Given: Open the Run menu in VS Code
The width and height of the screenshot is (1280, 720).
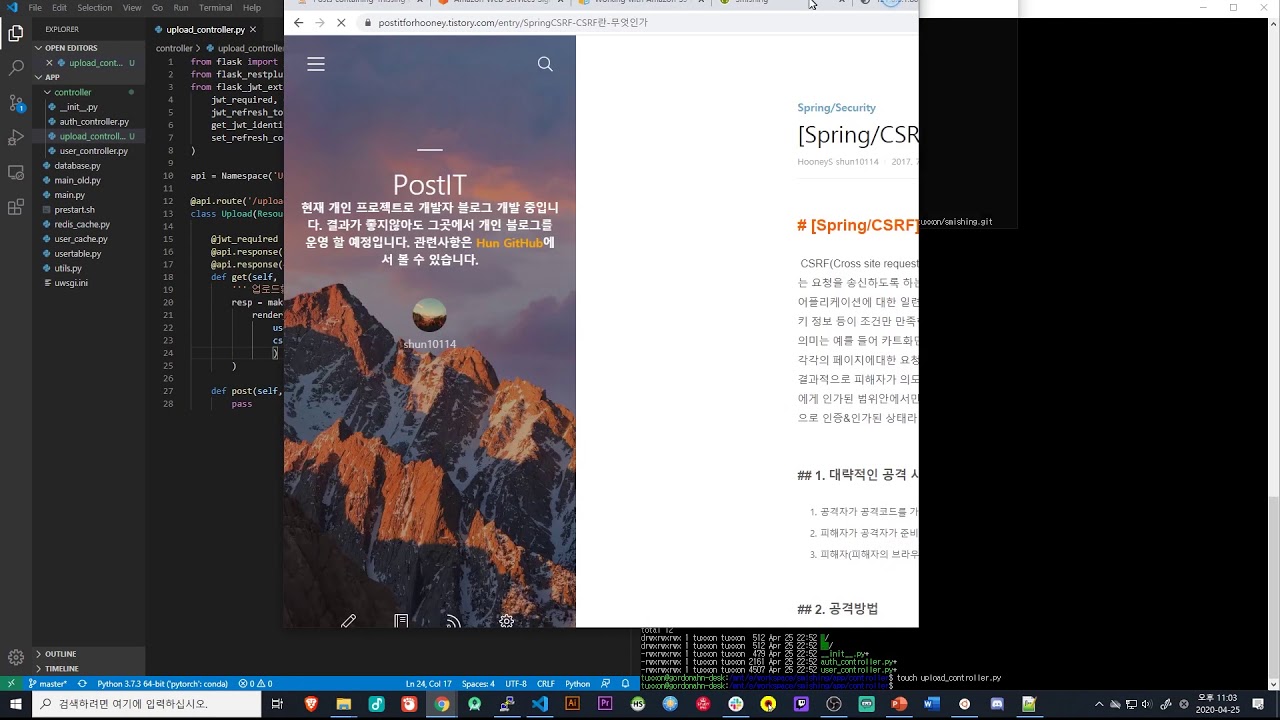Looking at the screenshot, I should coord(182,7).
